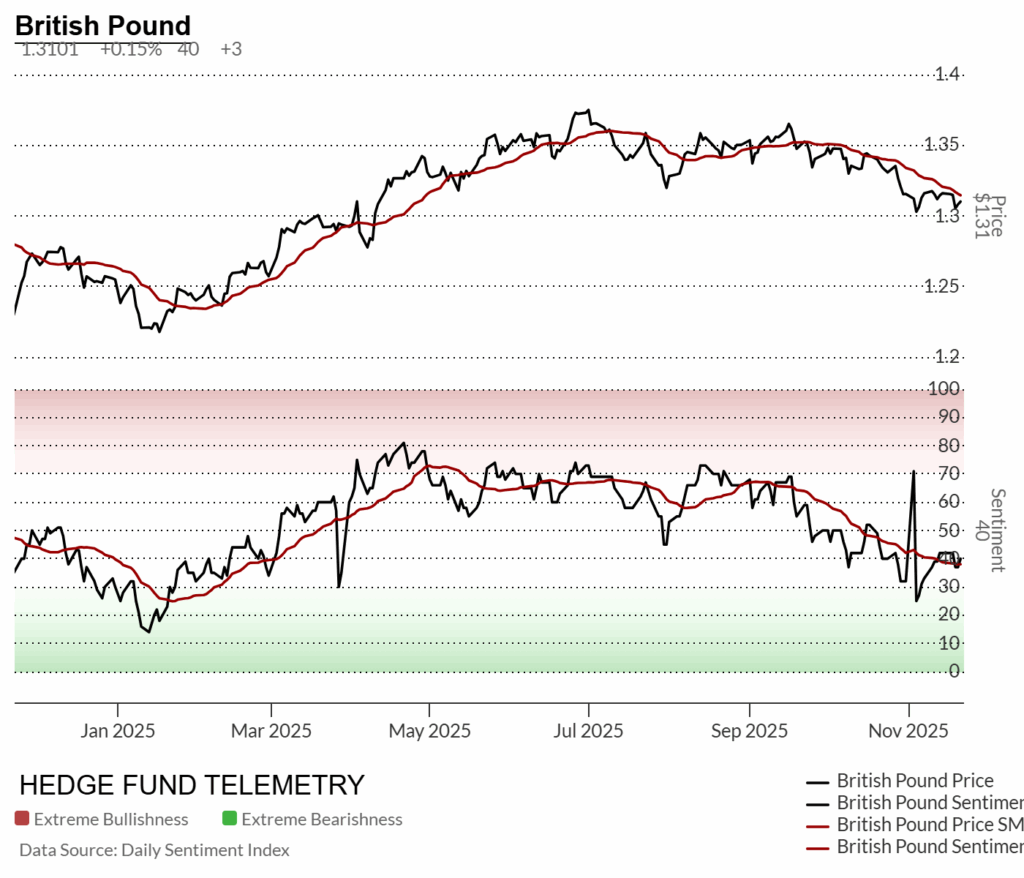Image resolution: width=1024 pixels, height=878 pixels.
Task: Click the green Extreme Bearishness square
Action: tap(229, 819)
